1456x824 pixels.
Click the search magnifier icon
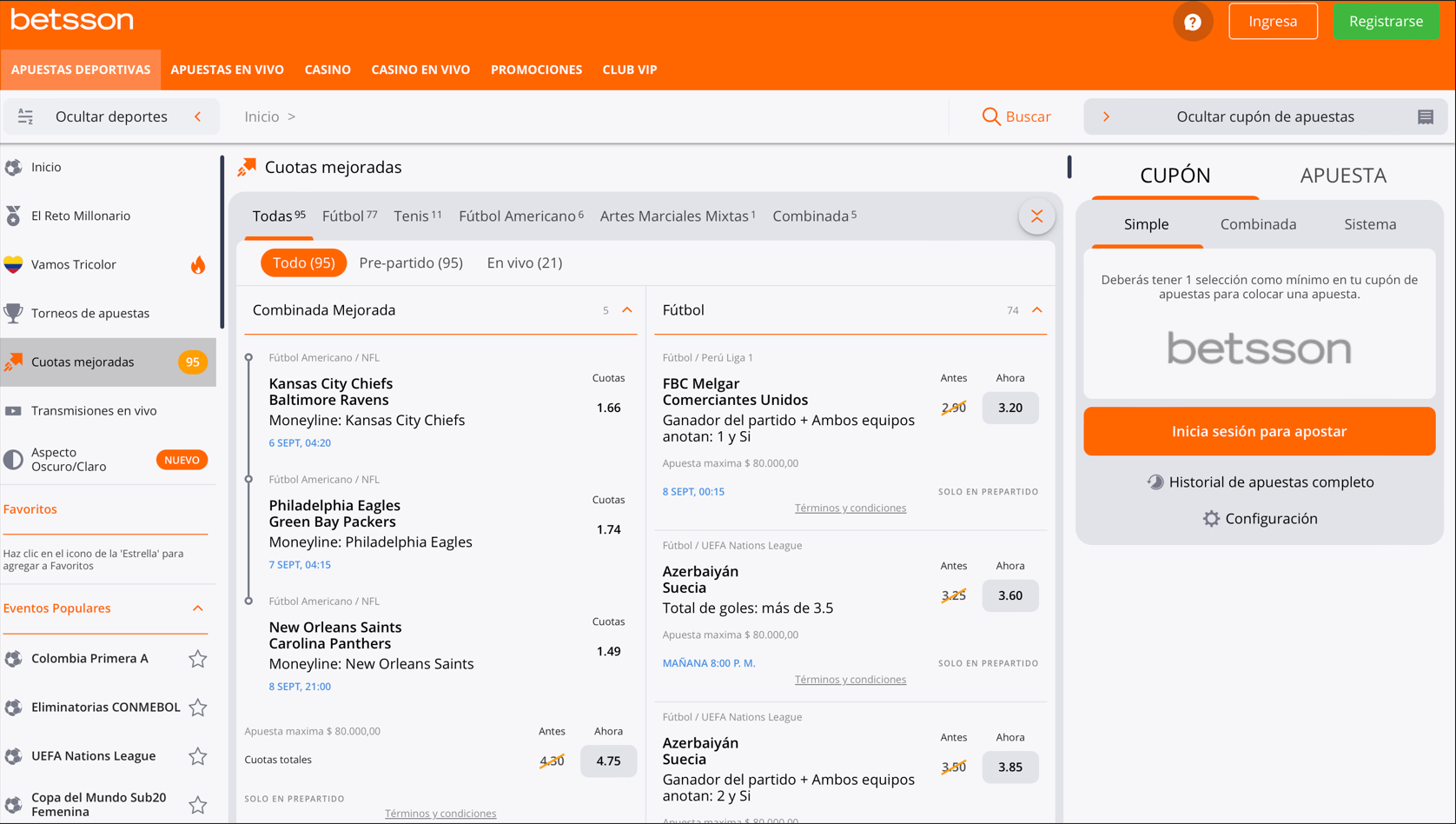tap(990, 116)
